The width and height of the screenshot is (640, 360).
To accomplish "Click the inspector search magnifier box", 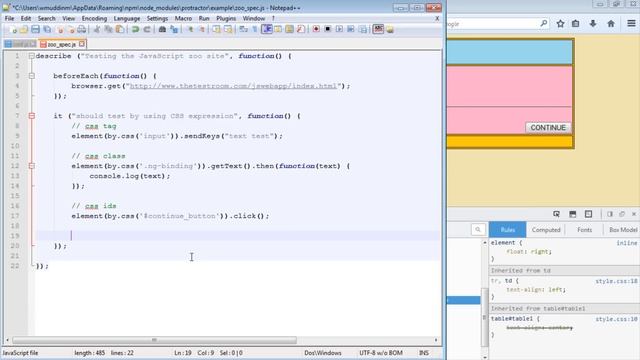I will [x=478, y=230].
